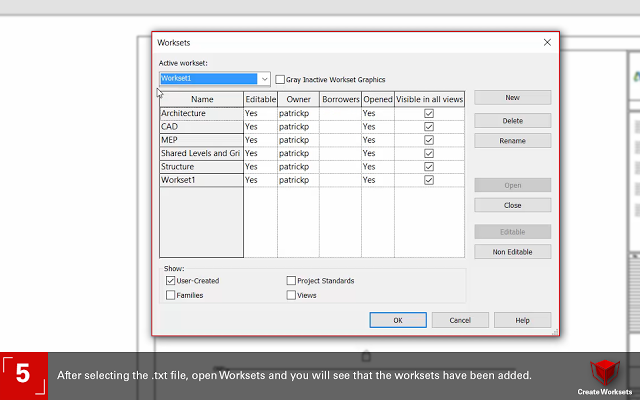Select the Shared Levels and Gri row

pos(202,153)
